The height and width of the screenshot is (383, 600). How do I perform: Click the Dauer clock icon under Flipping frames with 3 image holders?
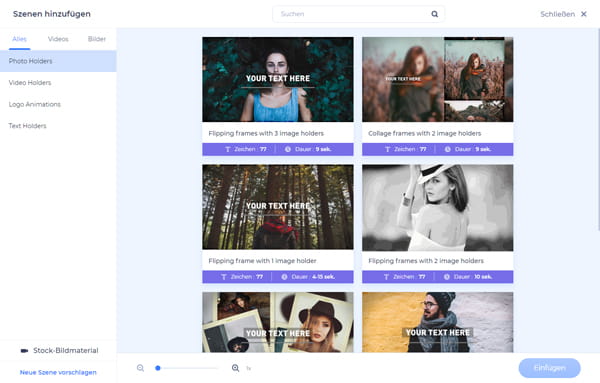tap(288, 149)
